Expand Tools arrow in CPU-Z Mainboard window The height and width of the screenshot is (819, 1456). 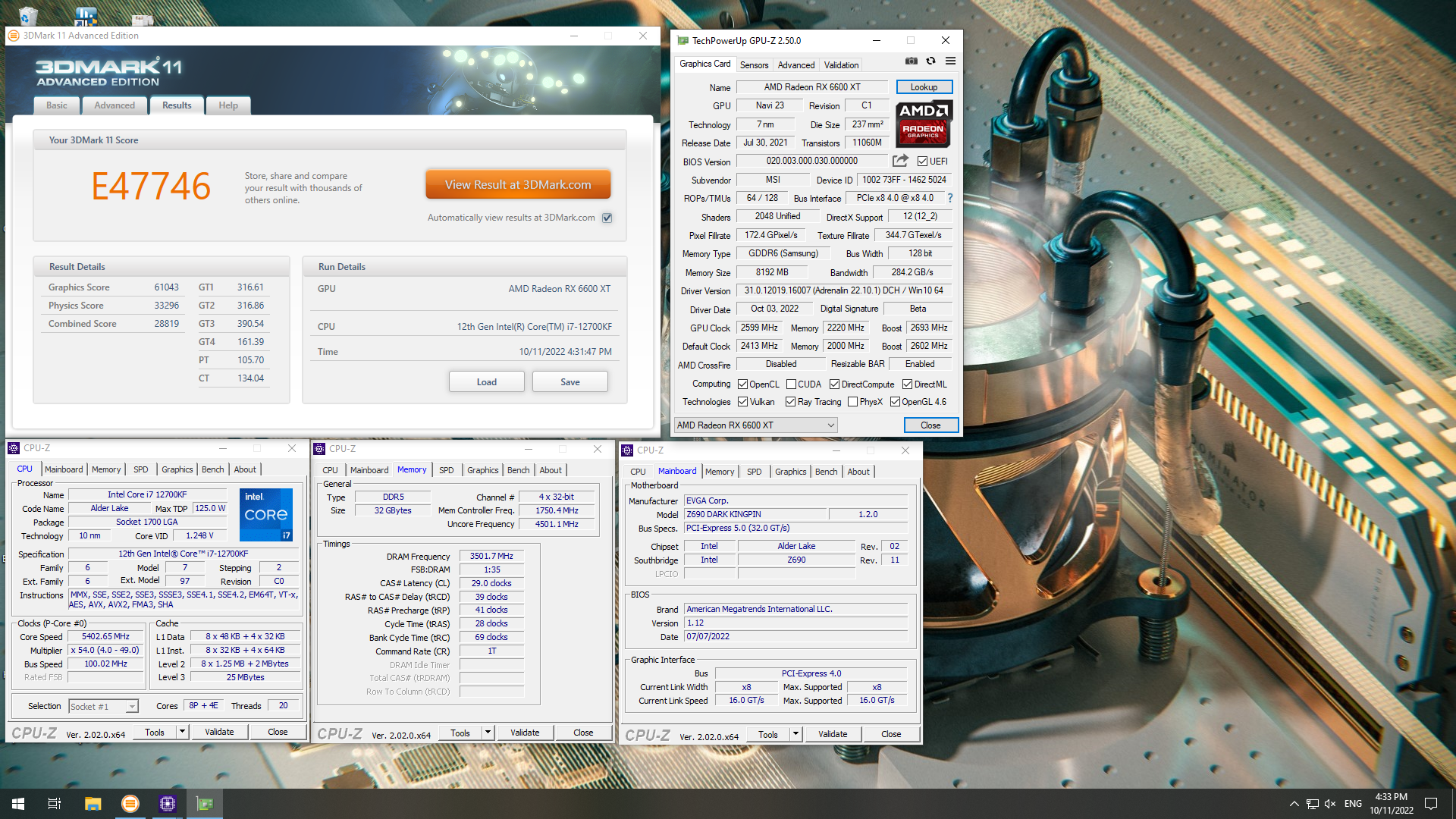coord(795,734)
